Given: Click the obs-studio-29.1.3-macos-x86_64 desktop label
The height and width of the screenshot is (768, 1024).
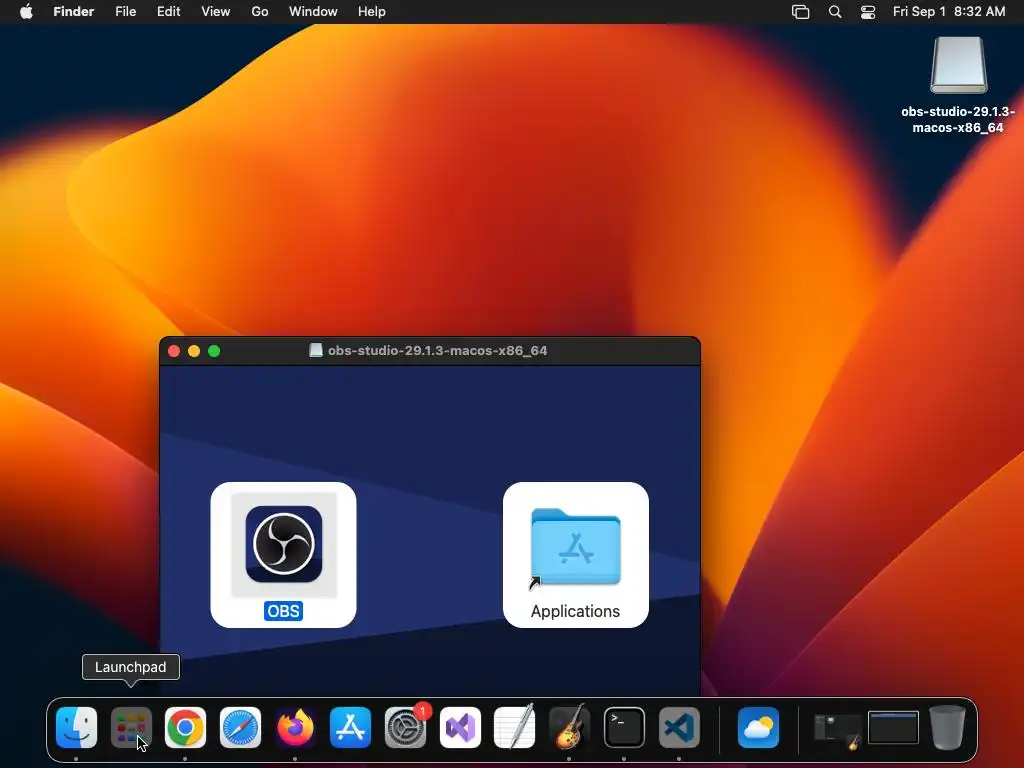Looking at the screenshot, I should (958, 120).
